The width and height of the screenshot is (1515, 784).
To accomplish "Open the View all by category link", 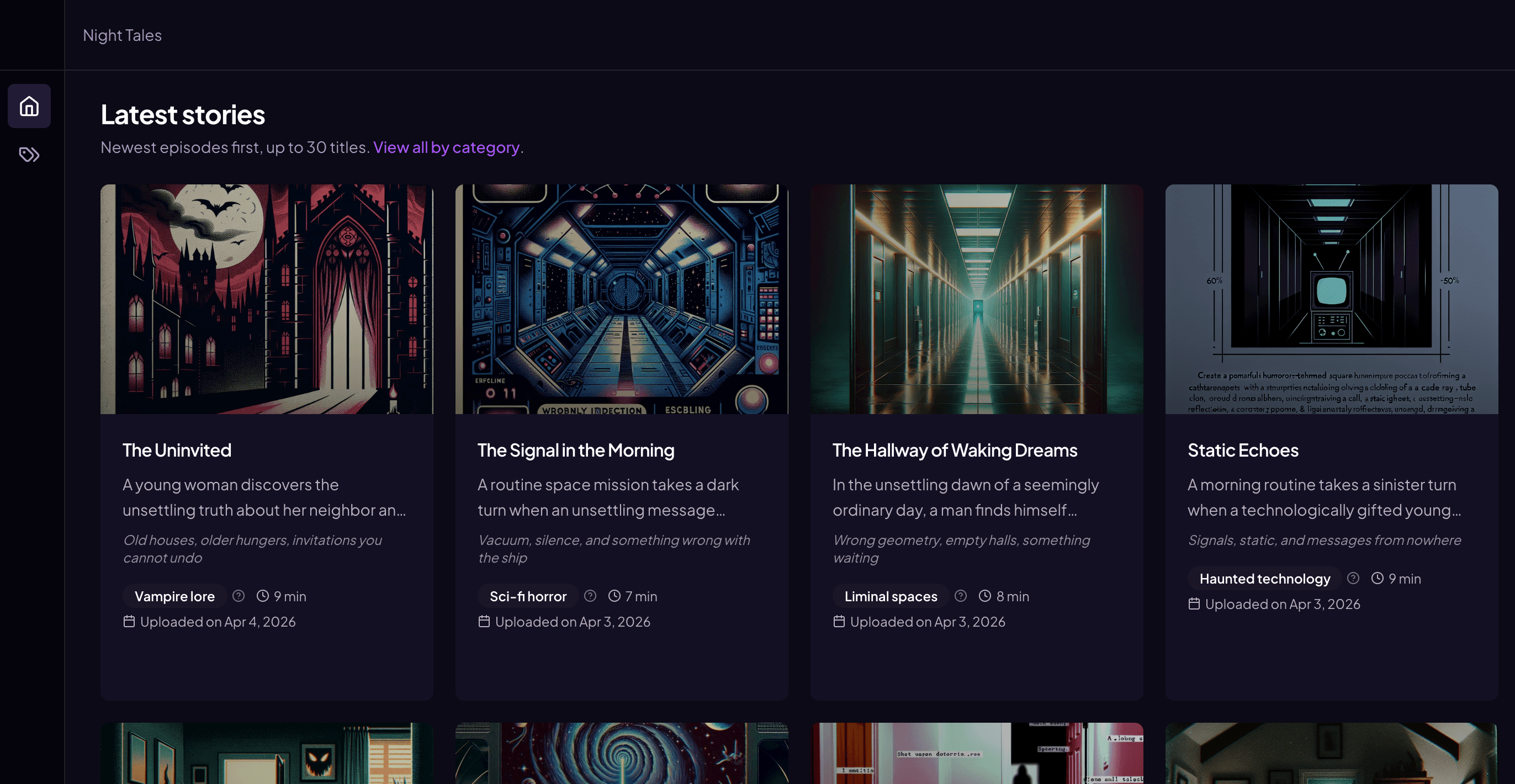I will point(446,147).
